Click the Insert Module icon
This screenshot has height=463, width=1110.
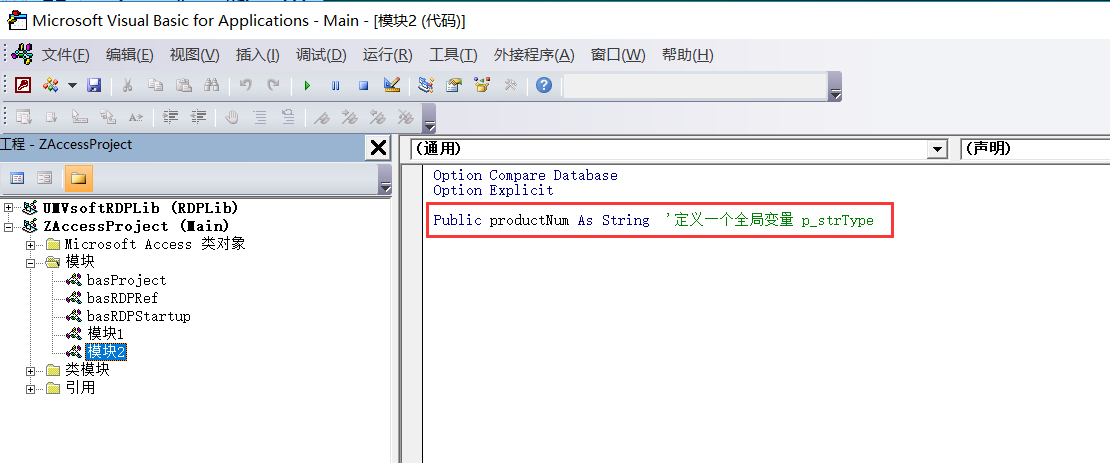(x=50, y=86)
